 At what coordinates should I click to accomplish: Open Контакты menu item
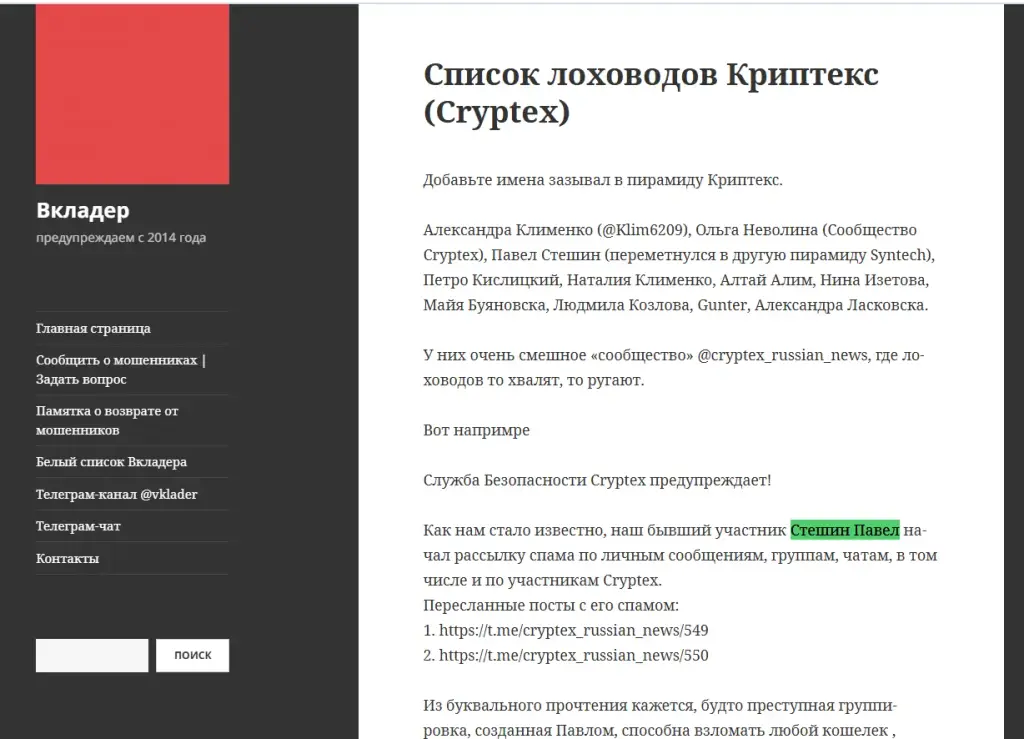pos(68,558)
